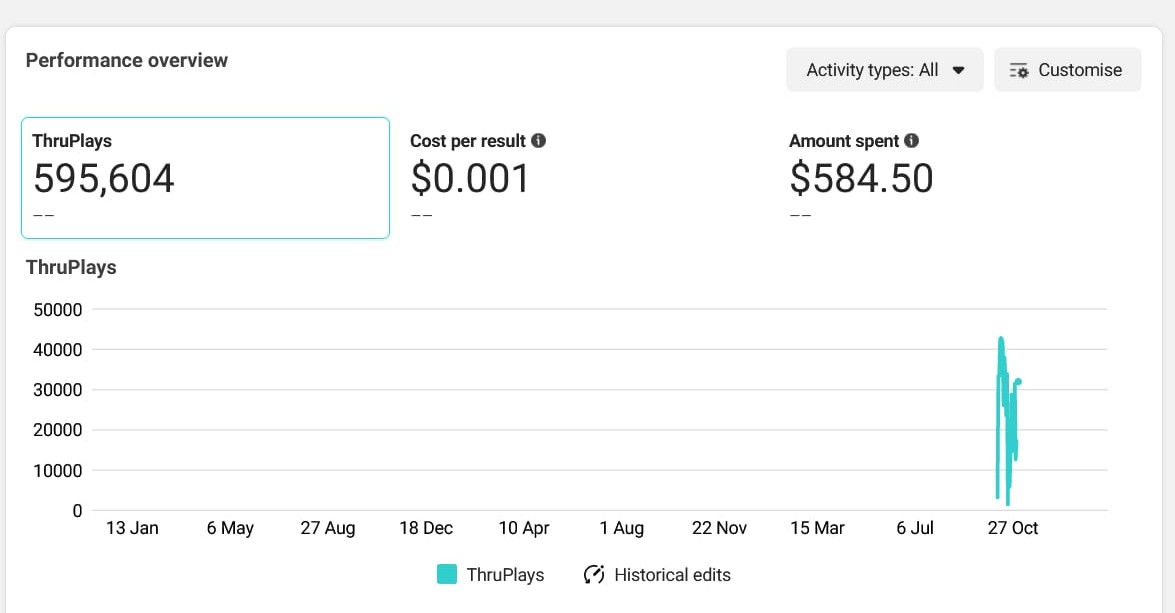
Task: Select the Cost per result metric card
Action: pos(580,178)
